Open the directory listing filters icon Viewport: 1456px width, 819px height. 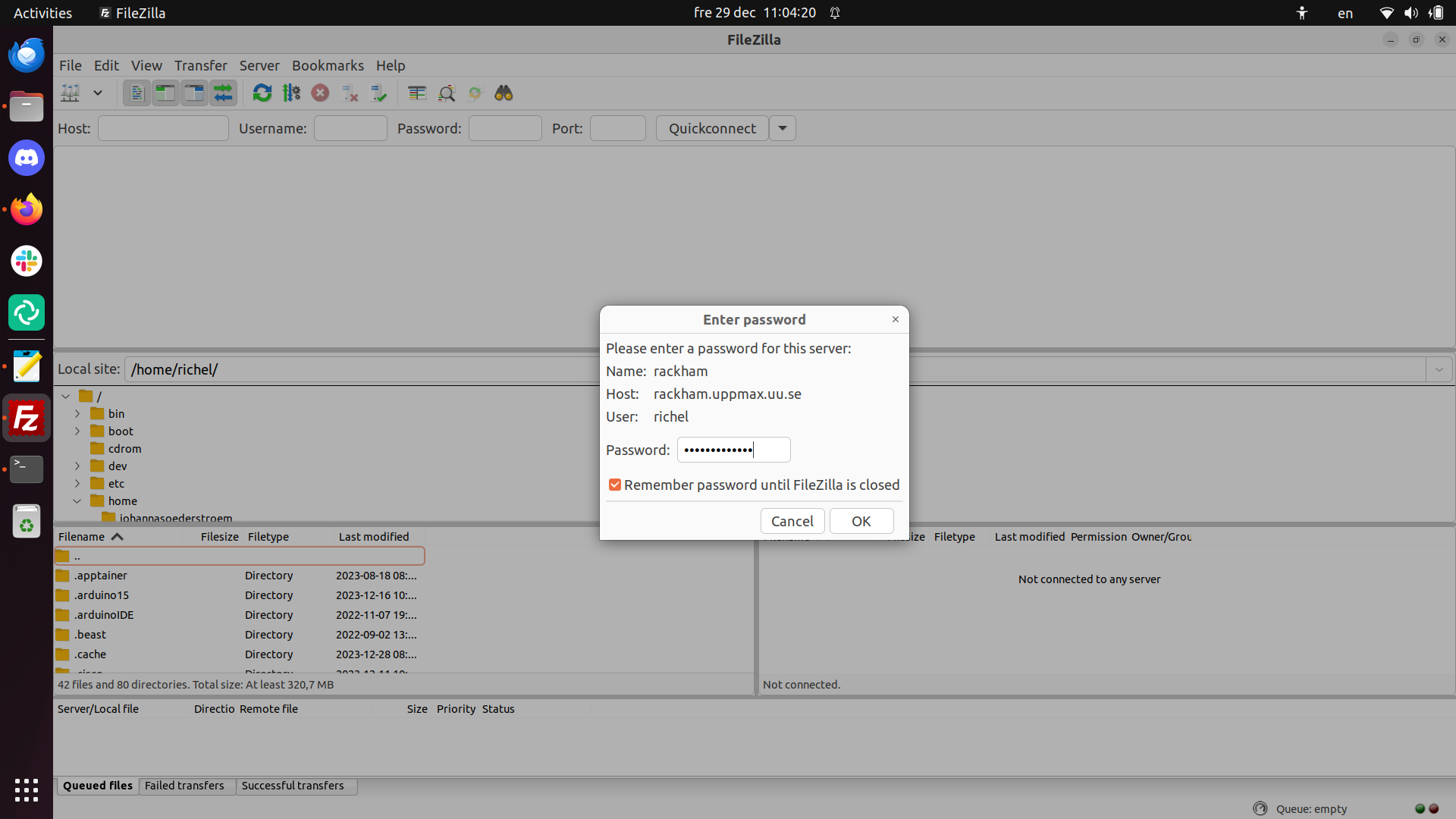pyautogui.click(x=417, y=93)
